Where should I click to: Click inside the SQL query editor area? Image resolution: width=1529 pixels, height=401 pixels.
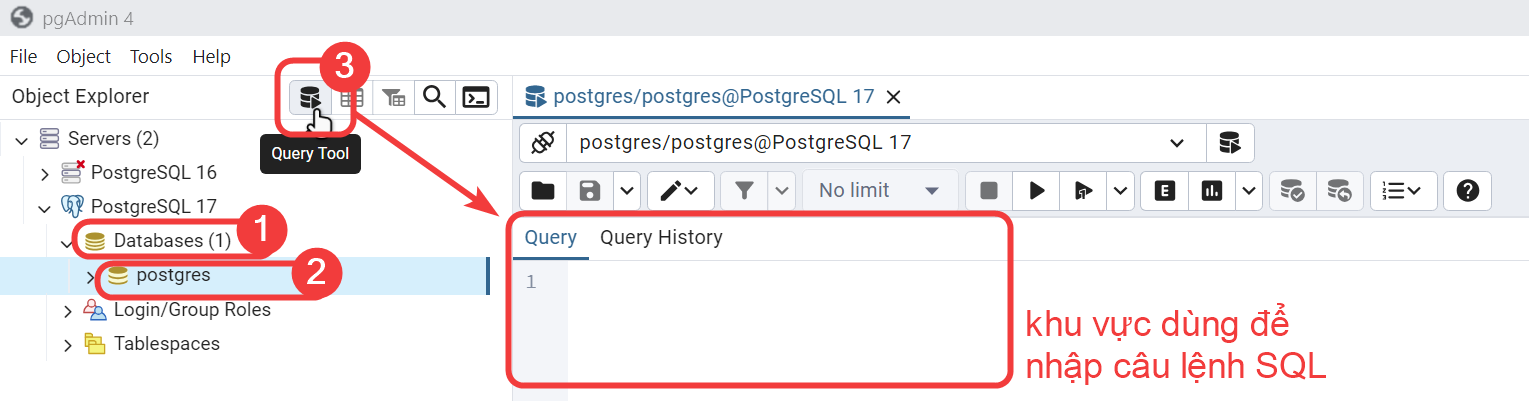click(780, 320)
